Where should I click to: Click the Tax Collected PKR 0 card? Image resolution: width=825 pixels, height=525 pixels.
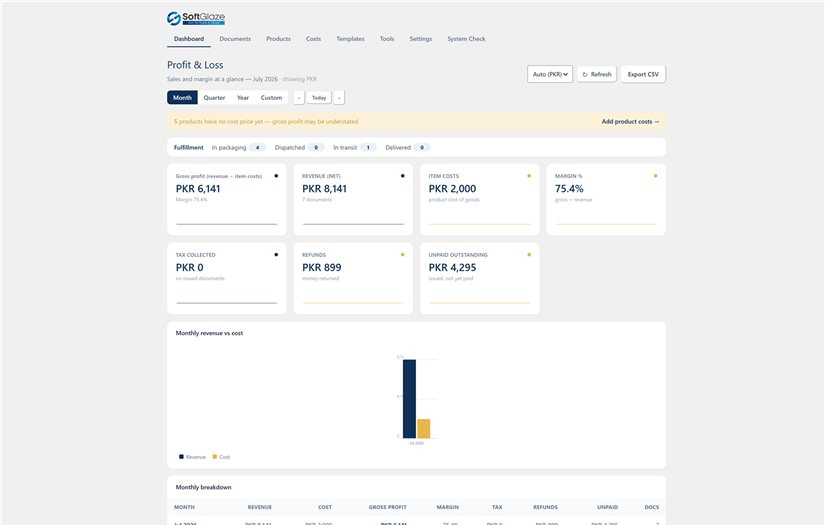click(227, 278)
